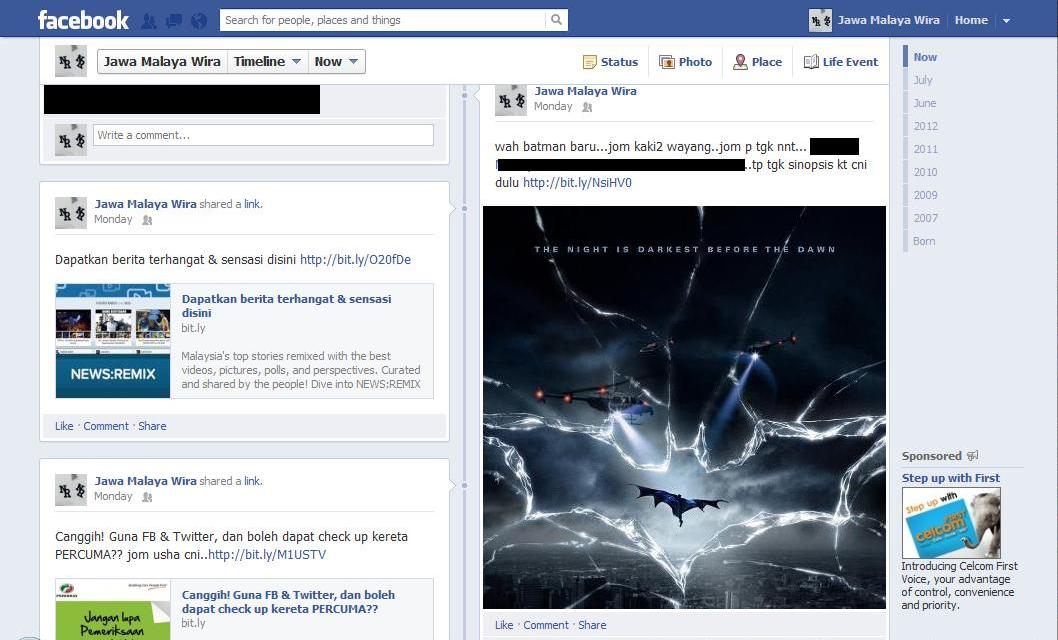Click profile picture in top navigation bar
Viewport: 1058px width, 640px height.
pos(820,20)
